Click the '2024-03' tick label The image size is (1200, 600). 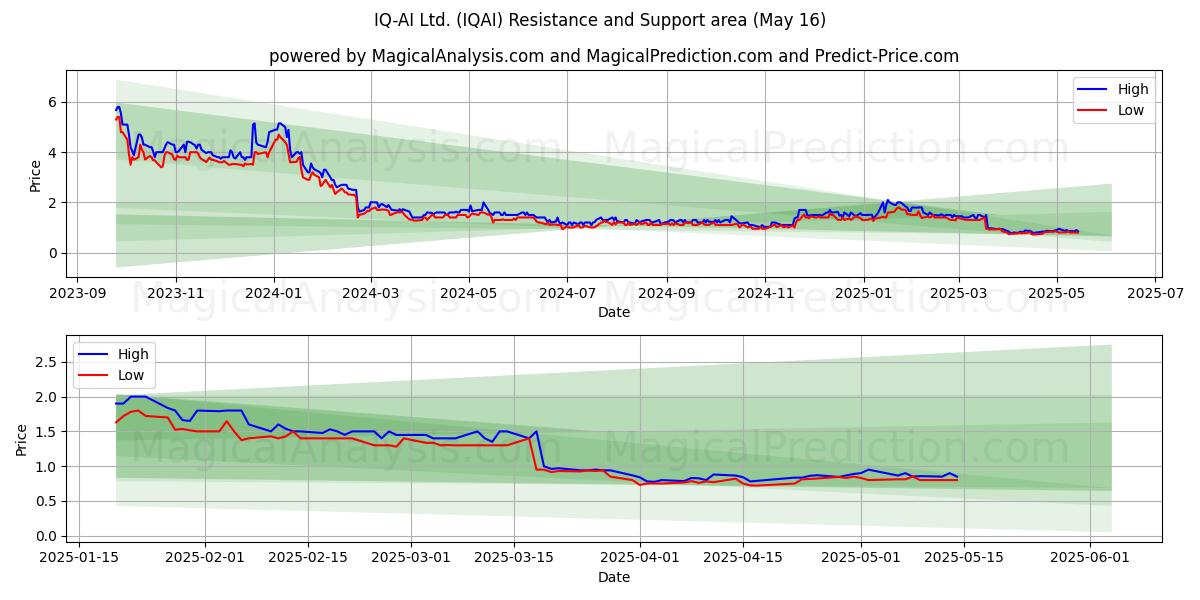pyautogui.click(x=371, y=294)
